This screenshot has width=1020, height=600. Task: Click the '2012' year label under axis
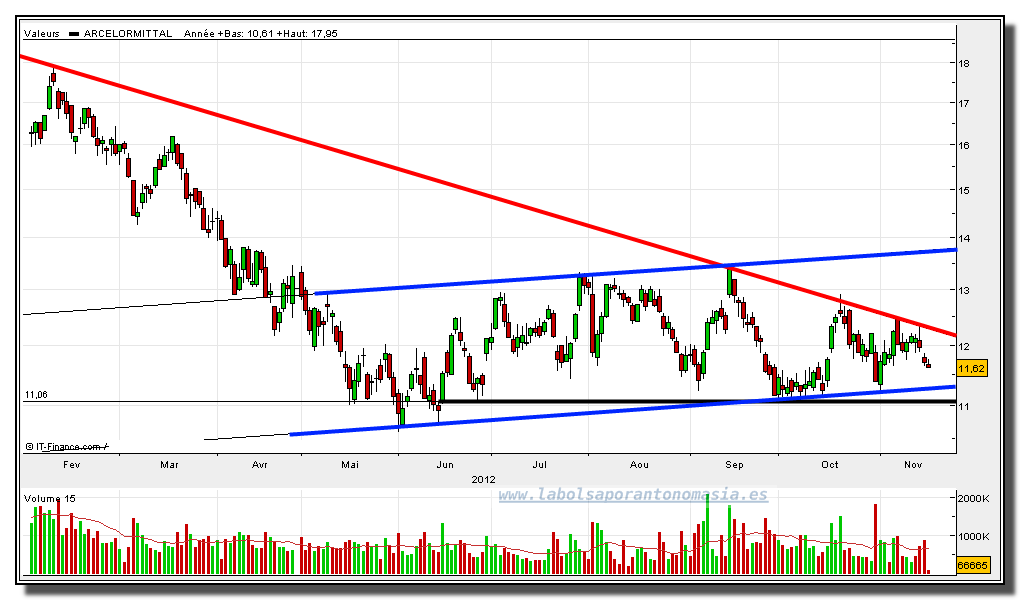483,479
